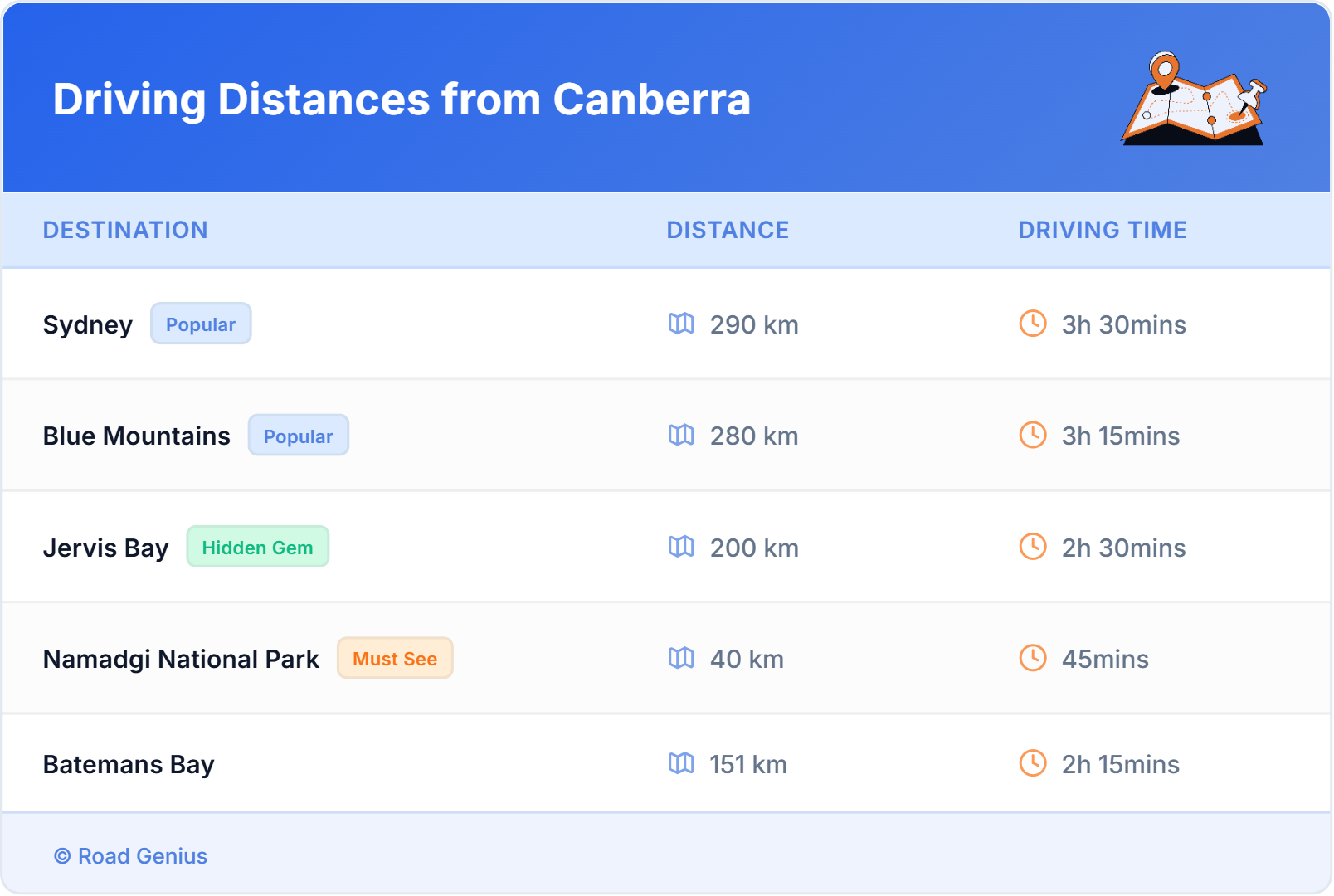Click the map illustration in the header
1334x896 pixels.
[1194, 100]
